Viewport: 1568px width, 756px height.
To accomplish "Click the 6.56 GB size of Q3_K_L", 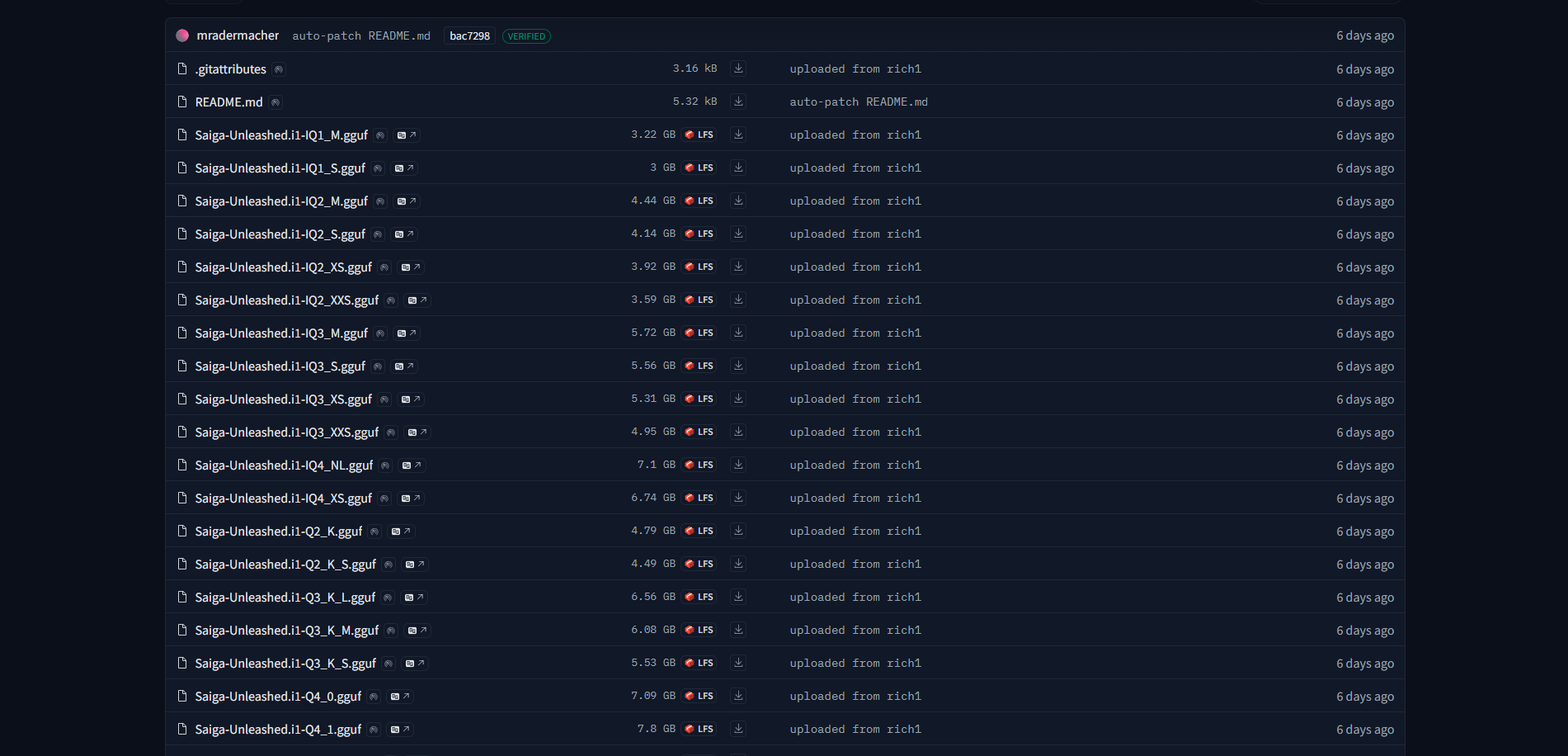I will point(653,597).
